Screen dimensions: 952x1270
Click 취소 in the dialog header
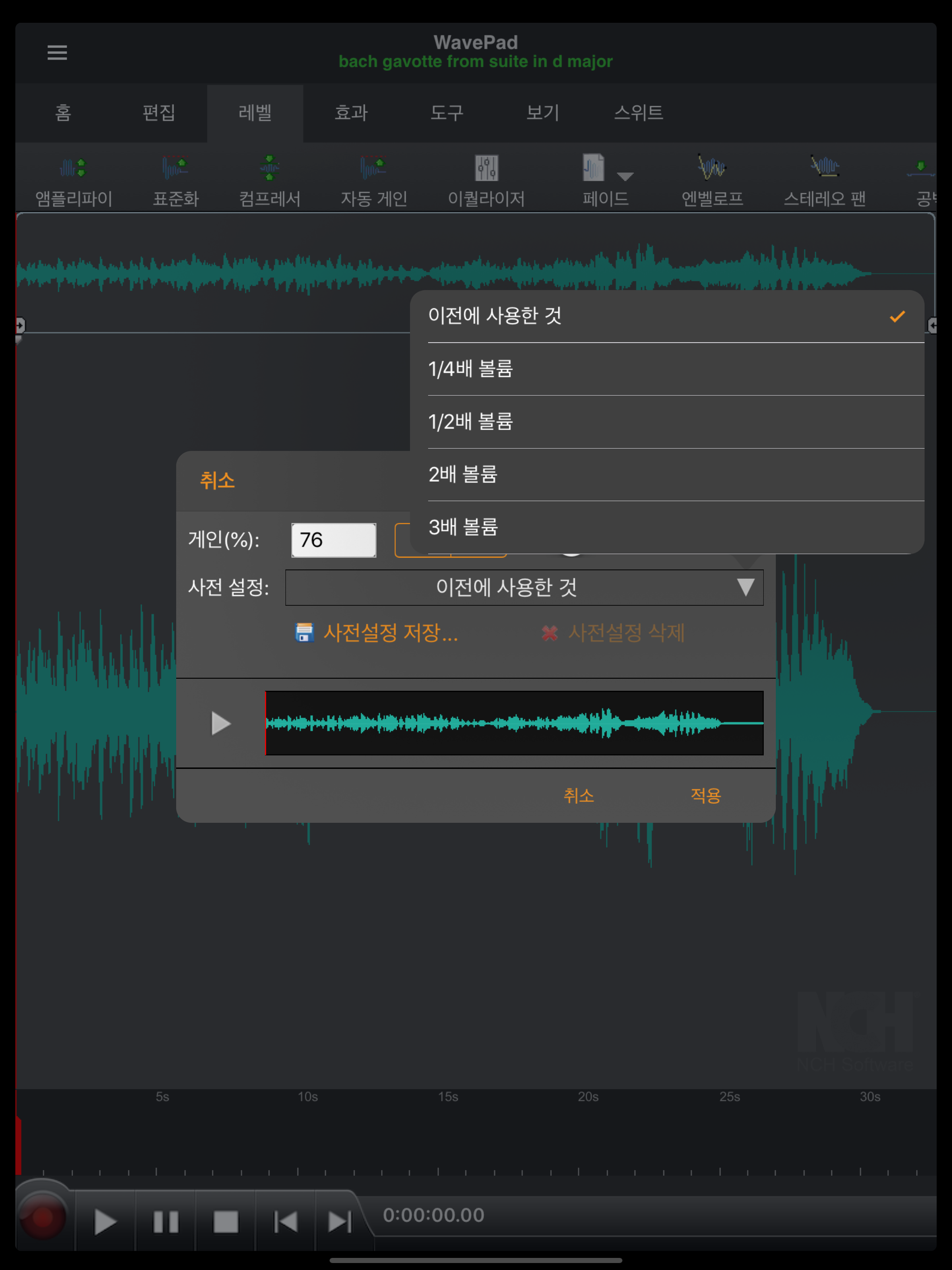pos(217,480)
